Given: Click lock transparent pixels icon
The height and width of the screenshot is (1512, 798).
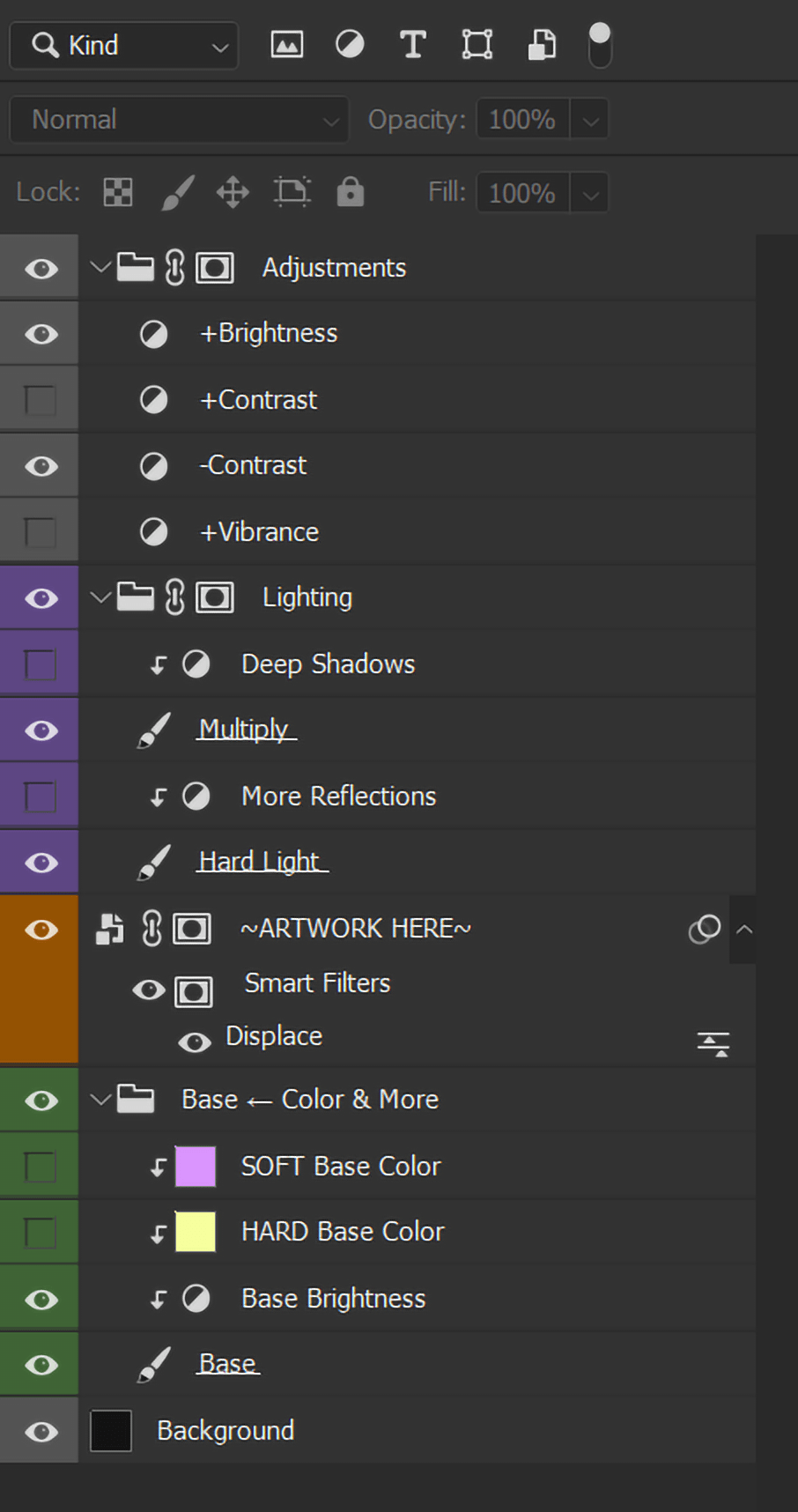Looking at the screenshot, I should click(x=118, y=192).
